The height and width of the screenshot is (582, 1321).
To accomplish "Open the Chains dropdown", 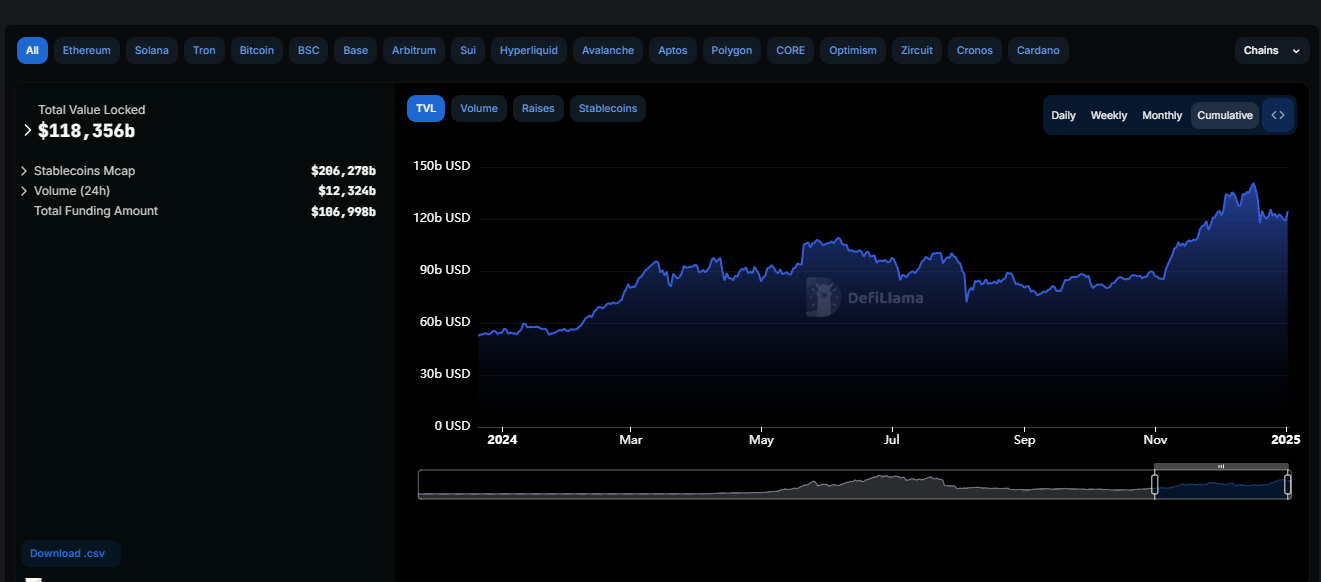I will point(1272,50).
